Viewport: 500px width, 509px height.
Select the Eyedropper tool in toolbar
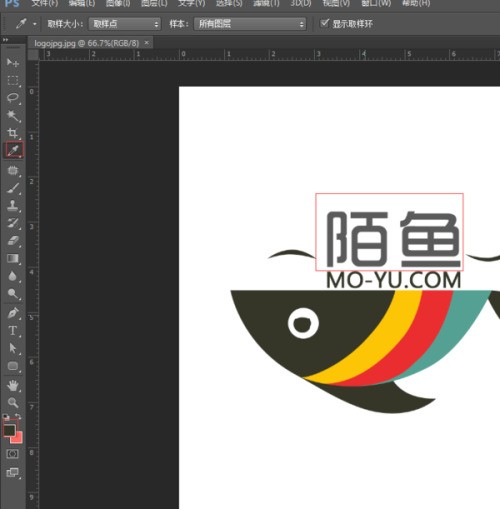click(x=13, y=150)
